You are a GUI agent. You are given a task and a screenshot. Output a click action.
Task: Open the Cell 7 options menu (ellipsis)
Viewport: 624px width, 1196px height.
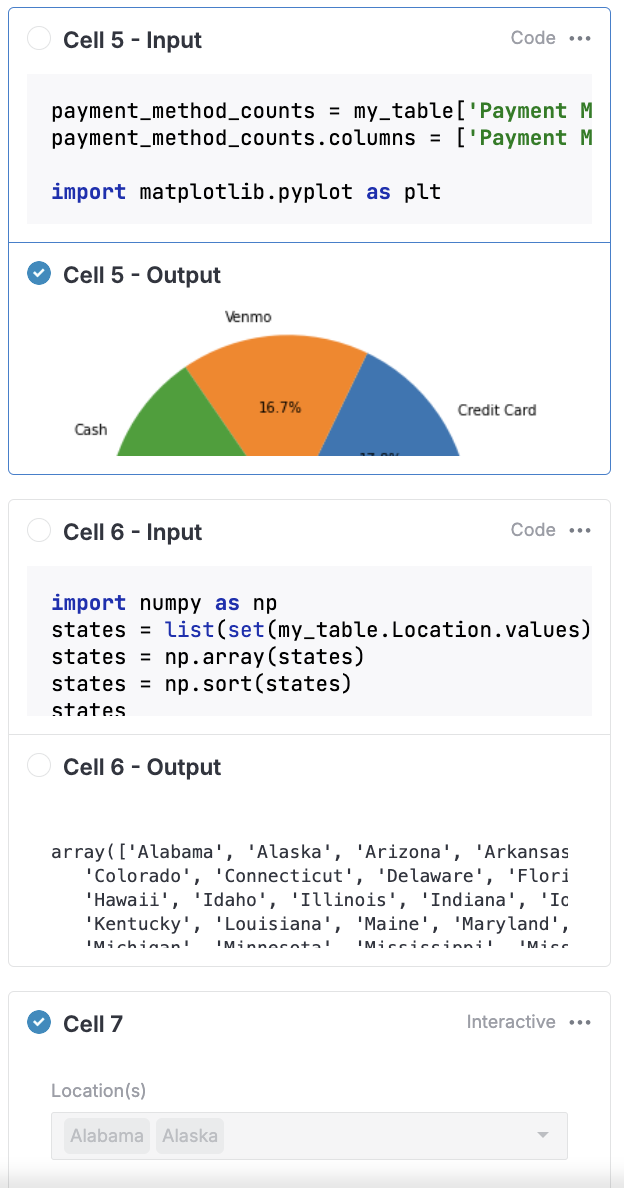point(581,1022)
